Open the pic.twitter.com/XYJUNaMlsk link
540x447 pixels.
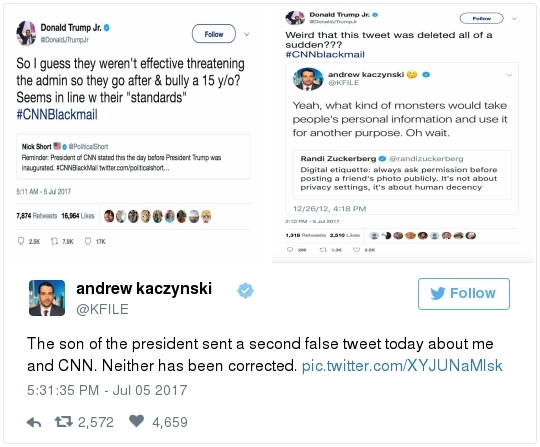(x=402, y=366)
